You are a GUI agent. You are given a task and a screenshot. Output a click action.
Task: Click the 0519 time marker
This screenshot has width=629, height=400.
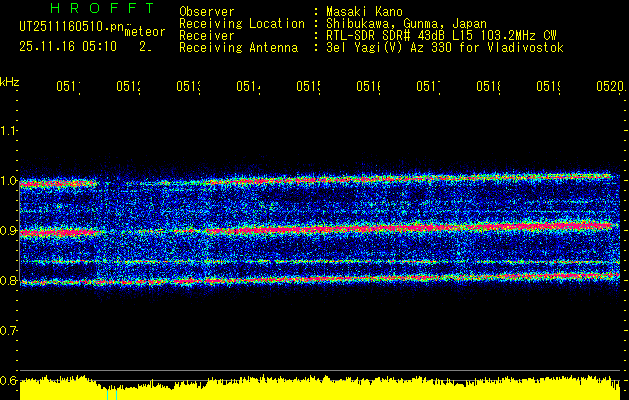(x=548, y=87)
